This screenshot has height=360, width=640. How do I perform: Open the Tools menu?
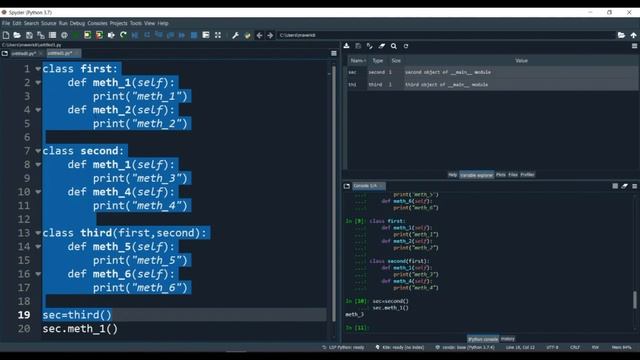(x=136, y=23)
